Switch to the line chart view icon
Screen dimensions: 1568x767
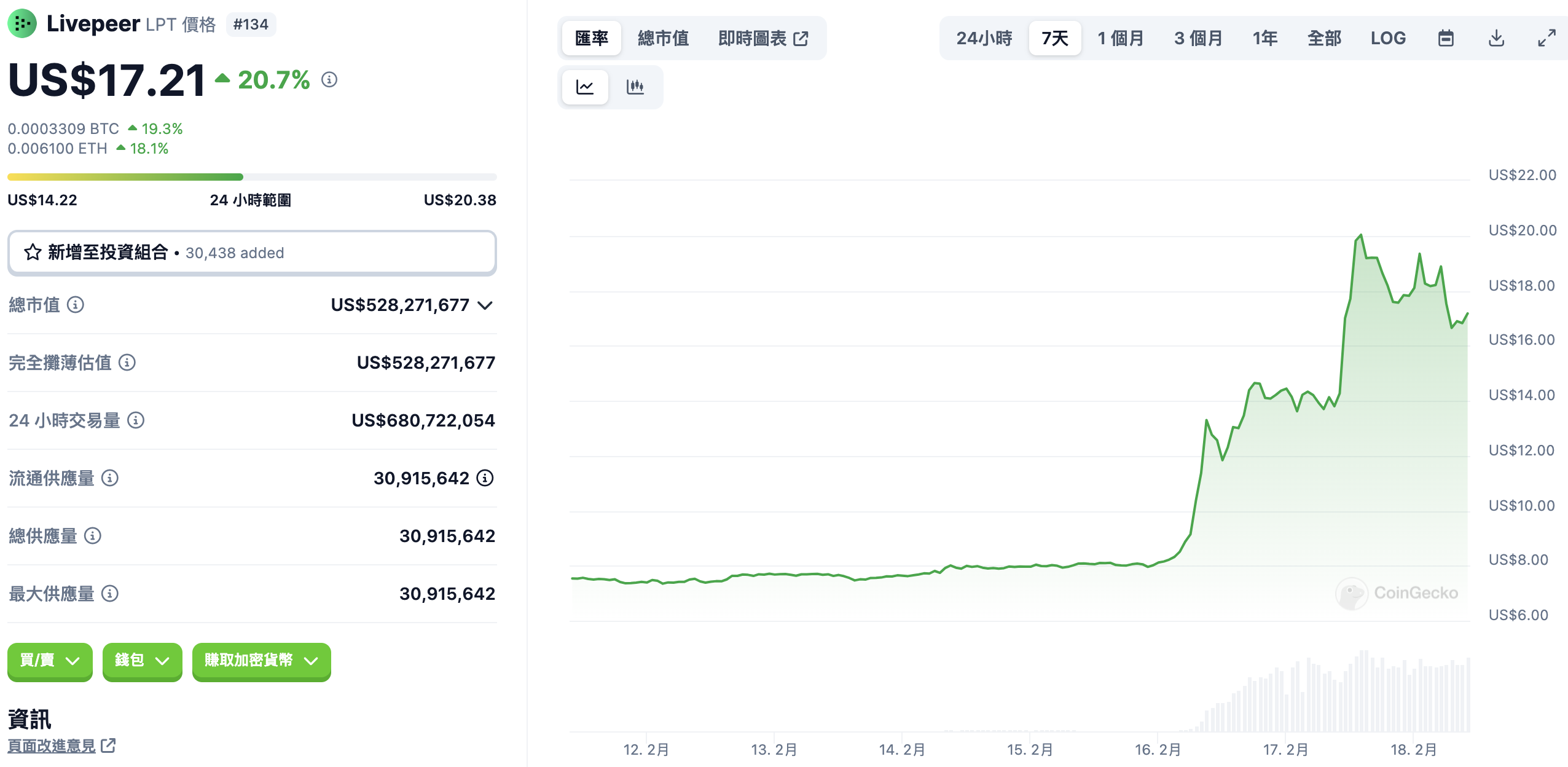(x=585, y=87)
